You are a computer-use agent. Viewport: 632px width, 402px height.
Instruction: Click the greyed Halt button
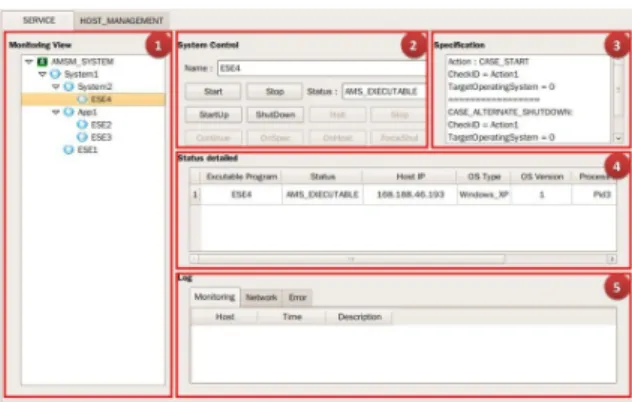pyautogui.click(x=337, y=115)
